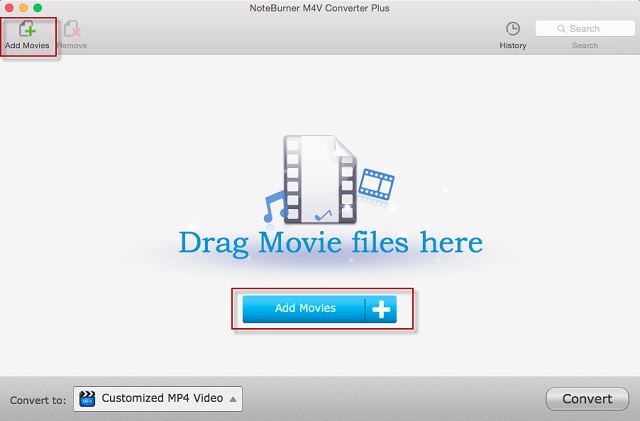The height and width of the screenshot is (421, 640).
Task: Click the Convert button
Action: 587,399
